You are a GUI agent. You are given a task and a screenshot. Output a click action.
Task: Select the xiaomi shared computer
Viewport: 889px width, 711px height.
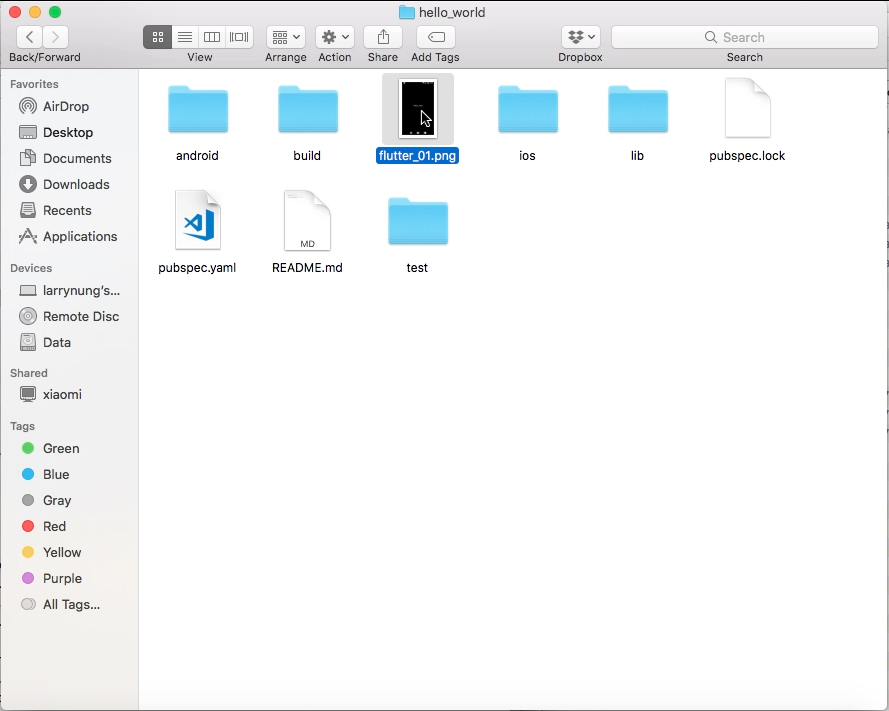click(69, 395)
